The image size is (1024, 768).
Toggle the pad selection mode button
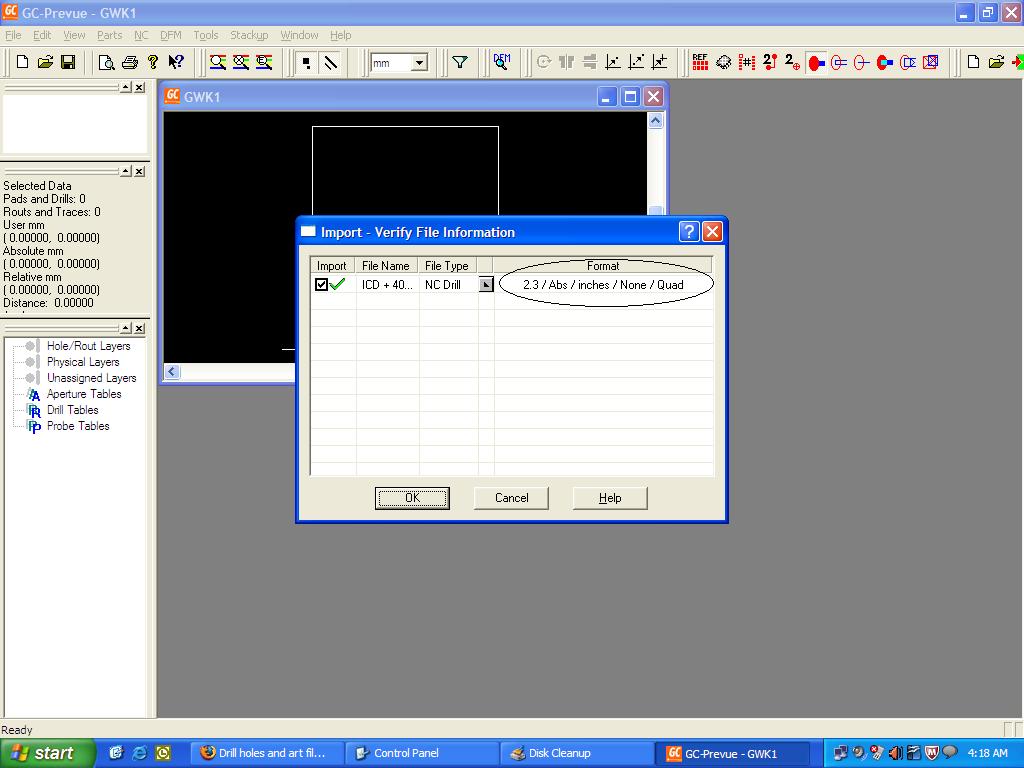point(306,63)
